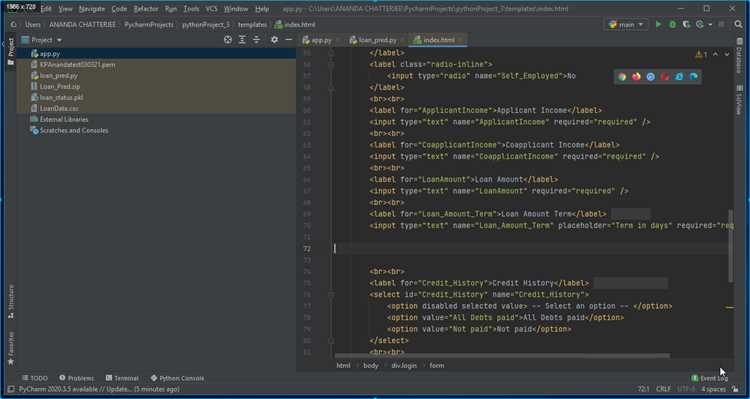Viewport: 750px width, 399px height.
Task: Open the Navigate menu
Action: (91, 9)
